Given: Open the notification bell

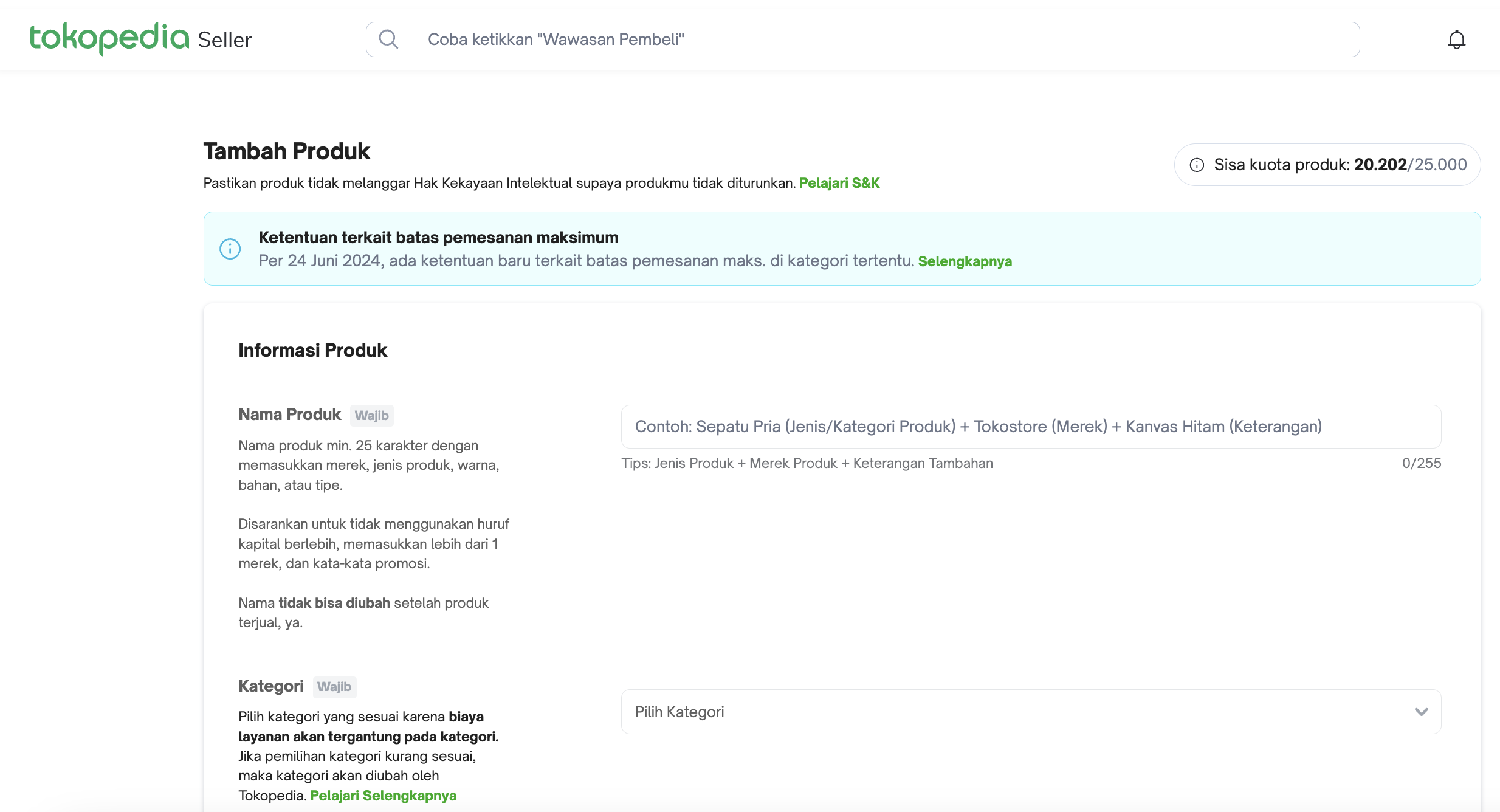Looking at the screenshot, I should [x=1456, y=40].
